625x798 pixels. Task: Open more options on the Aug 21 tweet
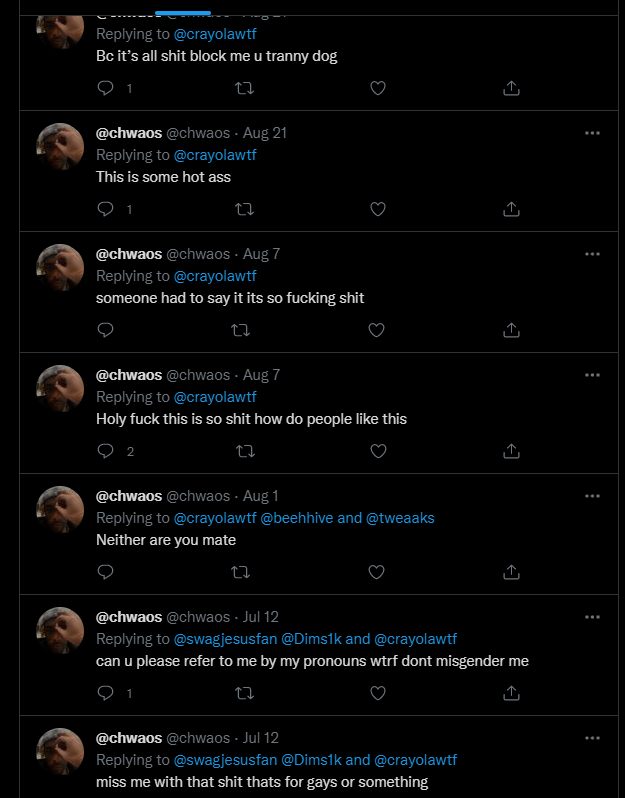pyautogui.click(x=592, y=133)
